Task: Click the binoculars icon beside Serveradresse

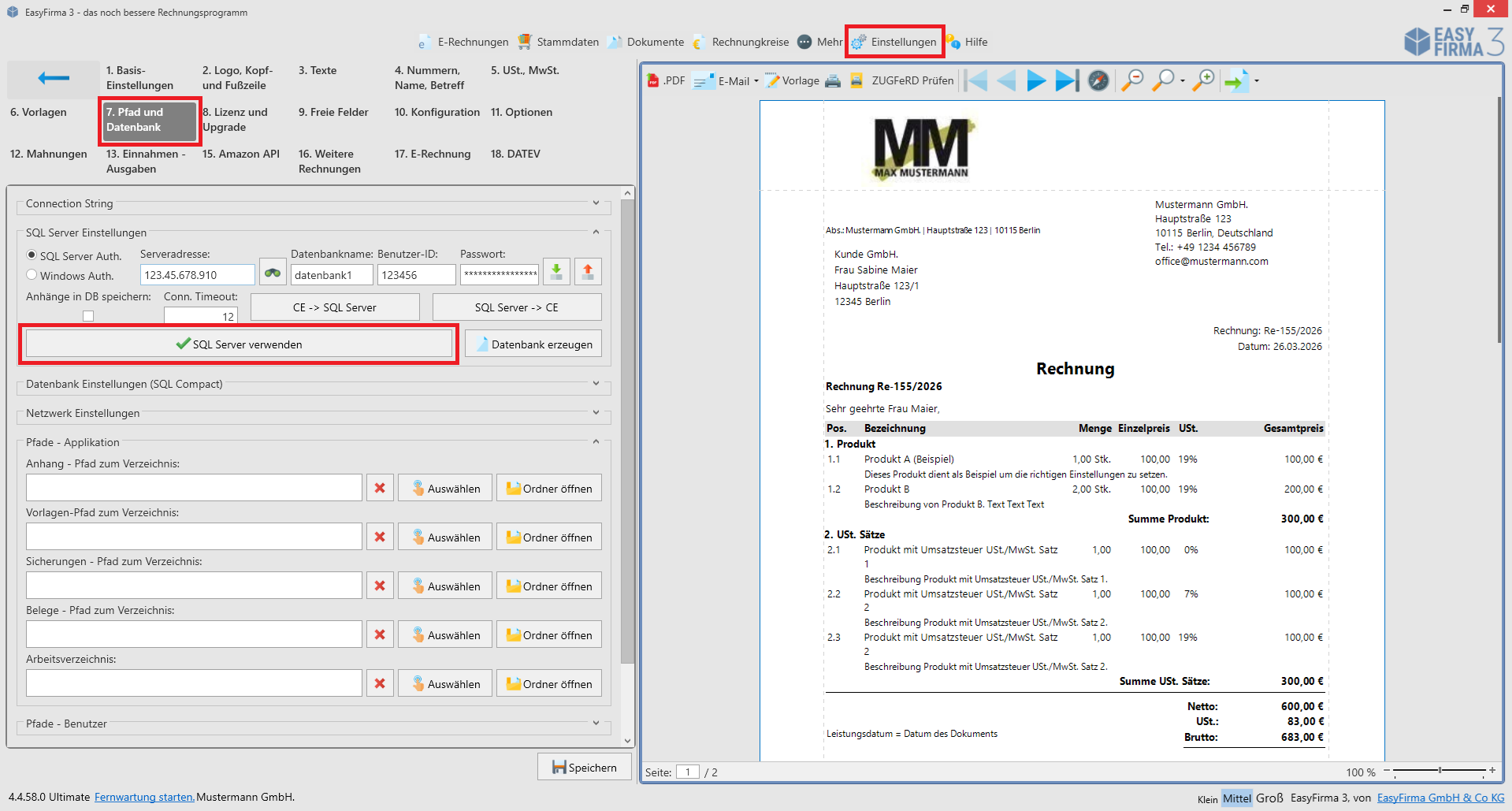Action: click(273, 273)
